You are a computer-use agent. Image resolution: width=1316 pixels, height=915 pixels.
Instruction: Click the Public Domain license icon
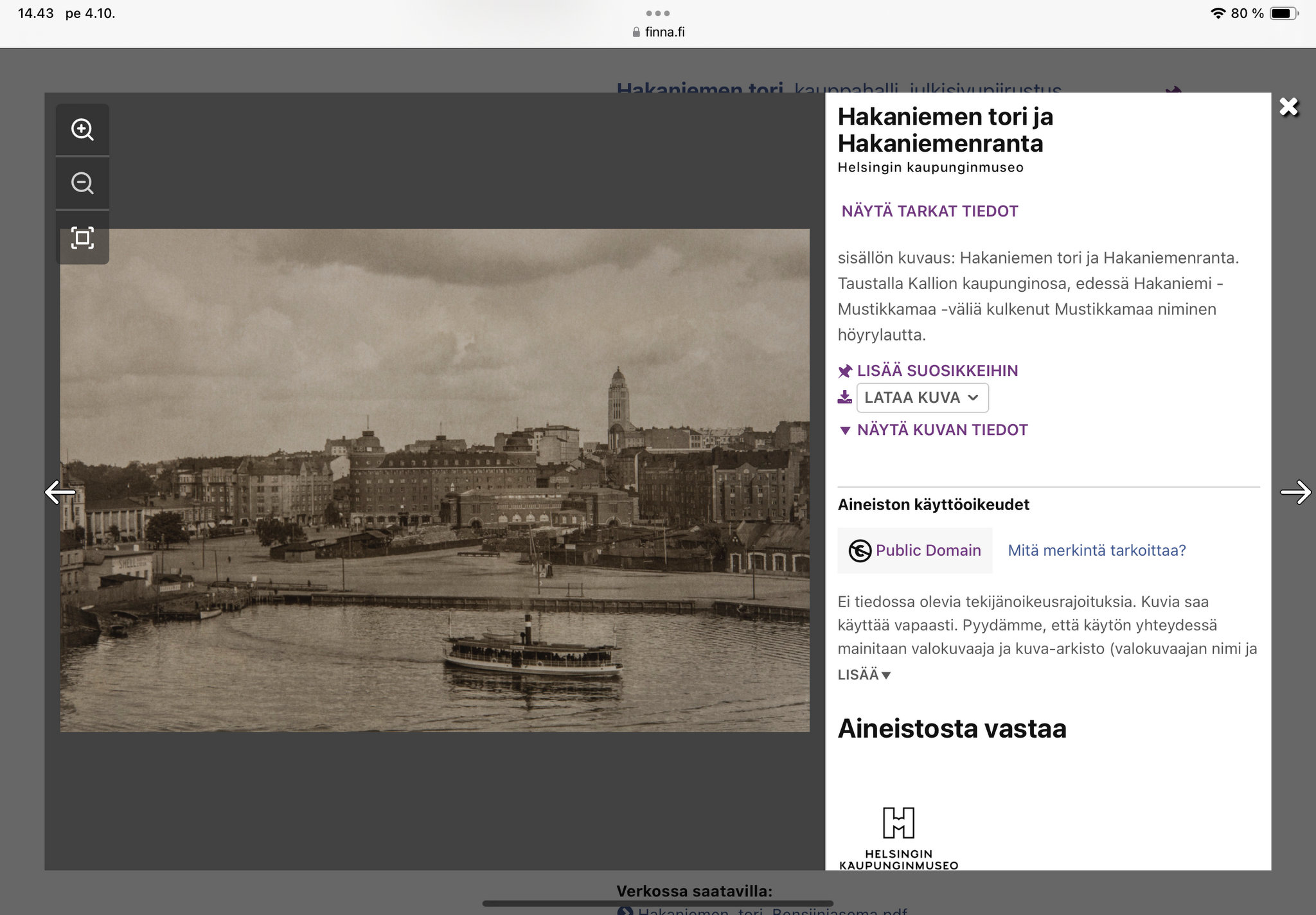[860, 551]
